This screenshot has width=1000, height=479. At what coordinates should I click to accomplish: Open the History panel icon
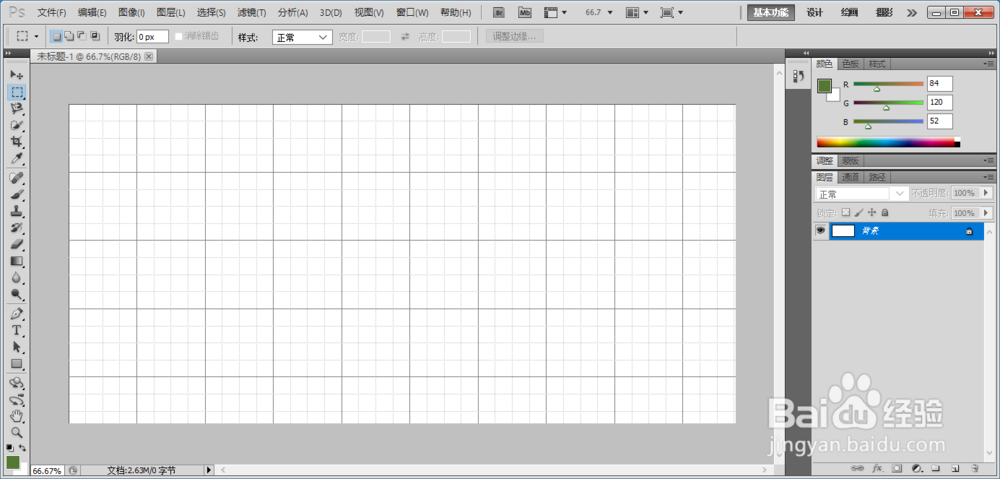click(x=798, y=77)
